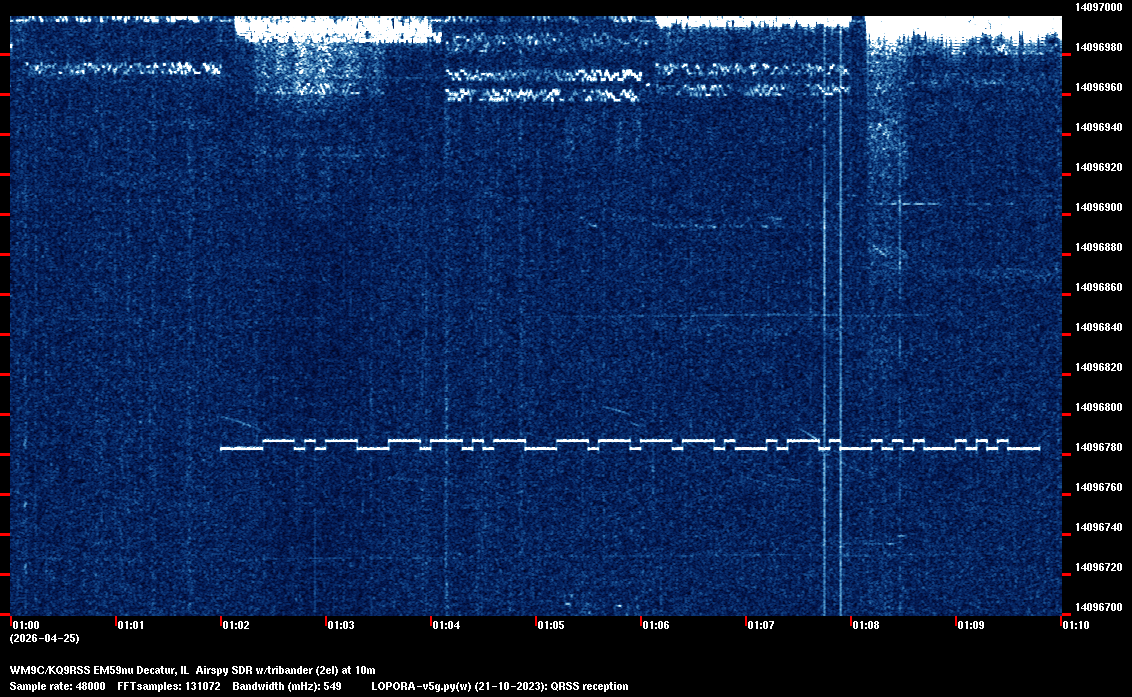Viewport: 1132px width, 697px height.
Task: Click the 14096980 frequency label
Action: pos(1099,47)
